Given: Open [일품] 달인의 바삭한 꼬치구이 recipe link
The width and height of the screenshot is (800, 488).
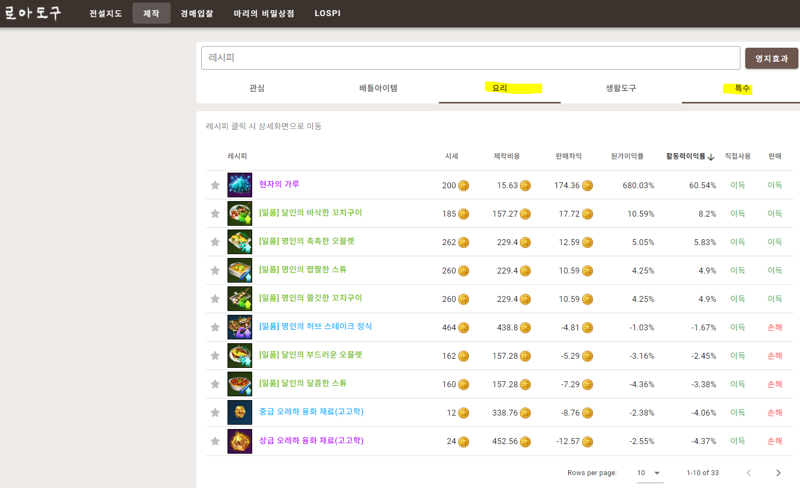Looking at the screenshot, I should tap(310, 212).
